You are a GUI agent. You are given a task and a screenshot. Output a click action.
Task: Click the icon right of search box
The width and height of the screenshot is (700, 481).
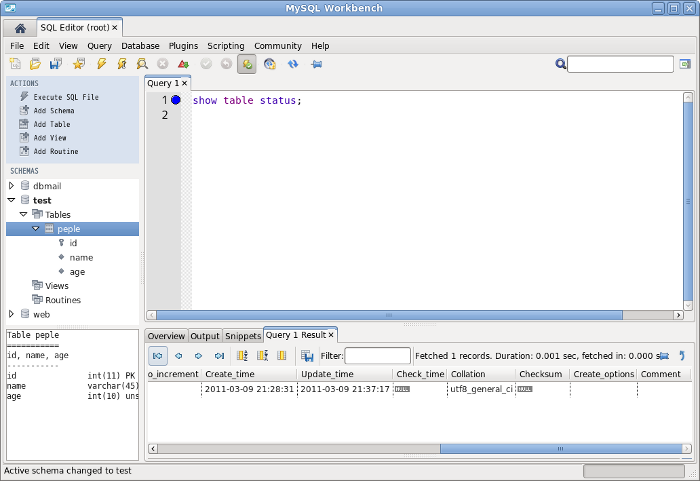coord(685,64)
